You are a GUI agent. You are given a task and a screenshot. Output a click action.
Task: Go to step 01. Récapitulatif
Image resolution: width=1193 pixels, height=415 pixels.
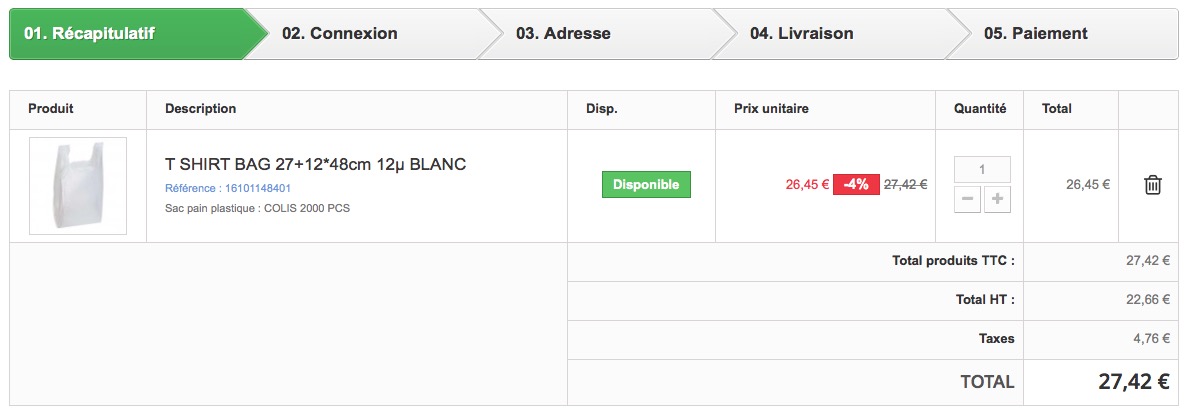coord(90,34)
